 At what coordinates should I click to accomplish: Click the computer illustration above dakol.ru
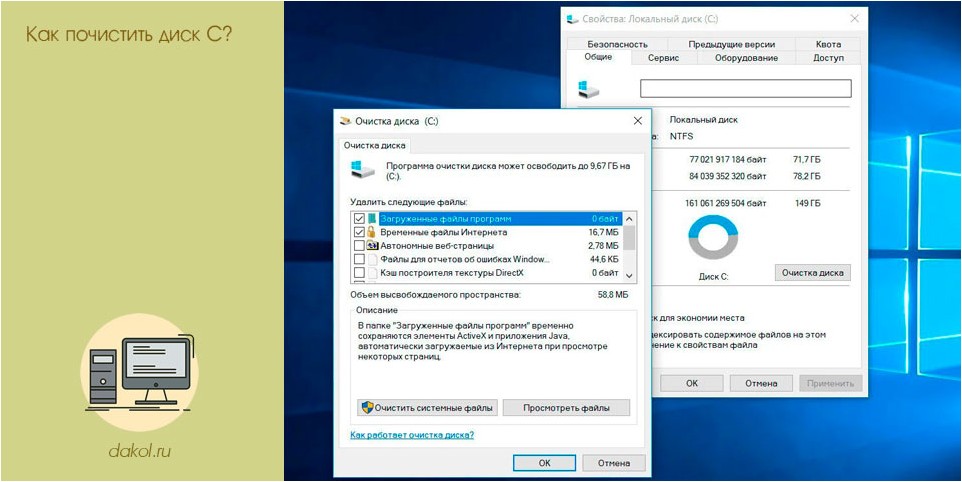pos(140,373)
